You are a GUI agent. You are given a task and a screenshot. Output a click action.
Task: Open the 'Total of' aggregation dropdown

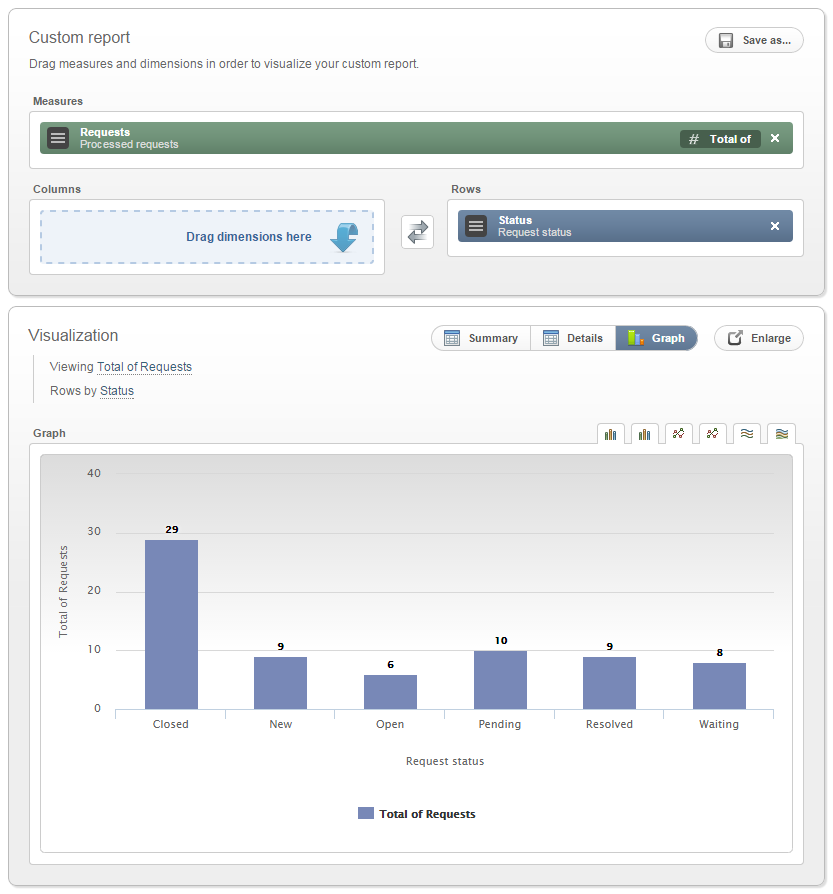720,139
